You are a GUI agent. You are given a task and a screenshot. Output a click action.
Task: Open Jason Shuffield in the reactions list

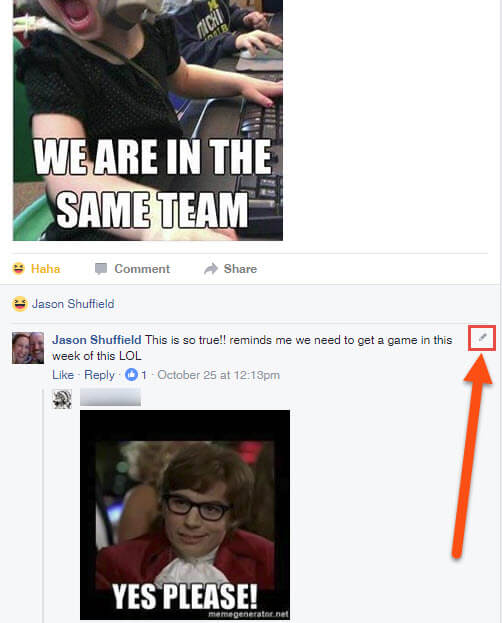coord(73,304)
